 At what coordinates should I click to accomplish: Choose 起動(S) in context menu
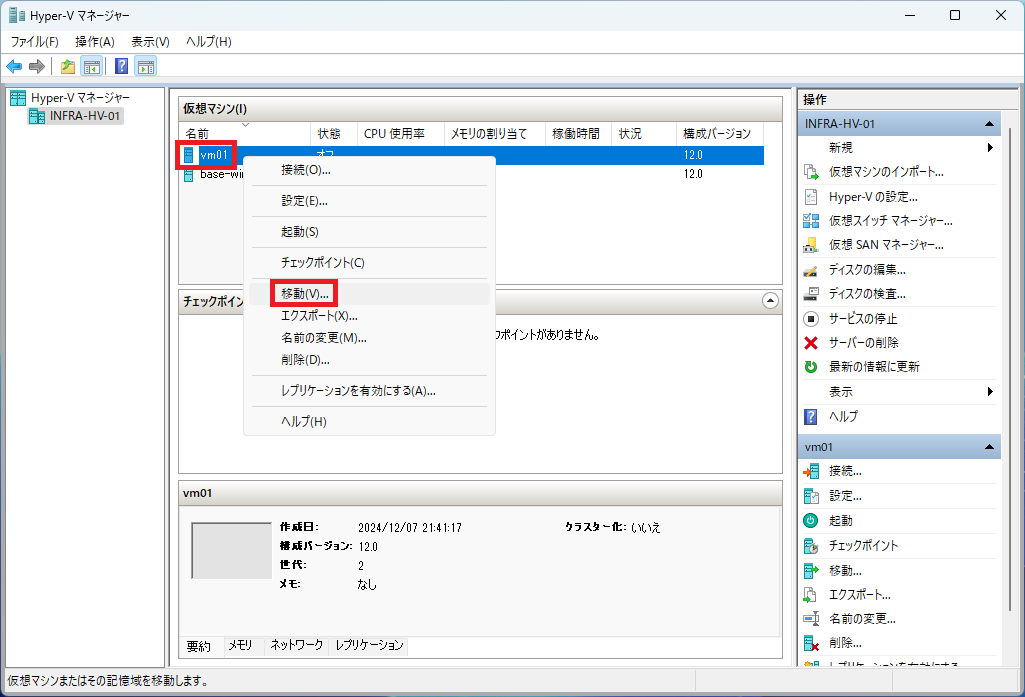coord(369,232)
